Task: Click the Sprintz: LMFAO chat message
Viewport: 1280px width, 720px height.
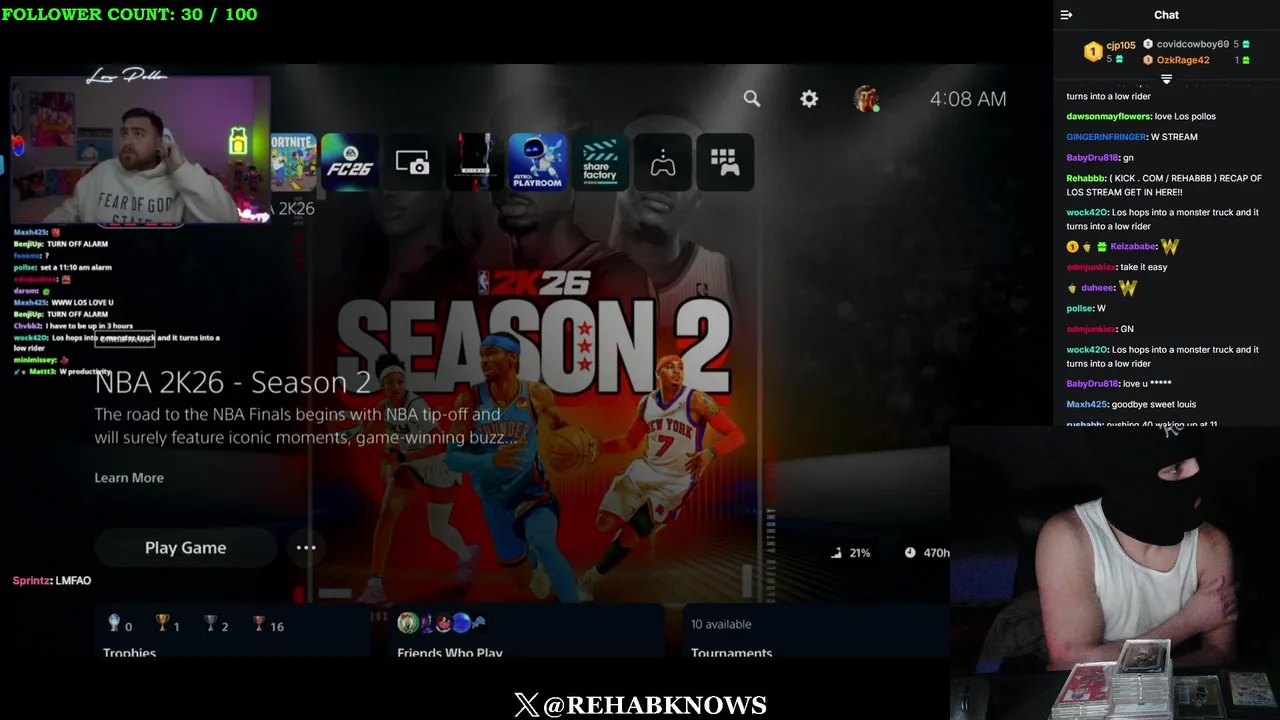Action: (x=52, y=580)
